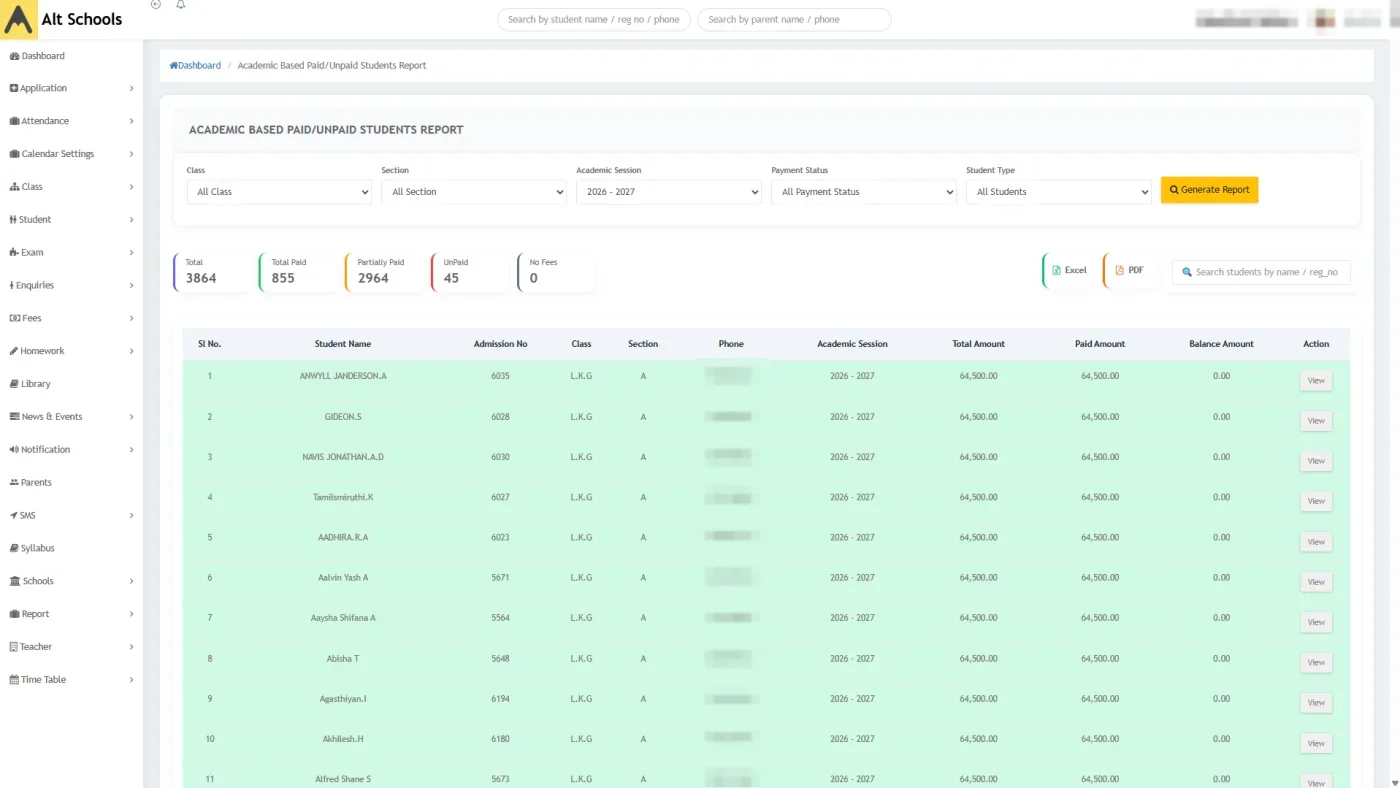
Task: Click the Student Name column header
Action: tap(343, 344)
